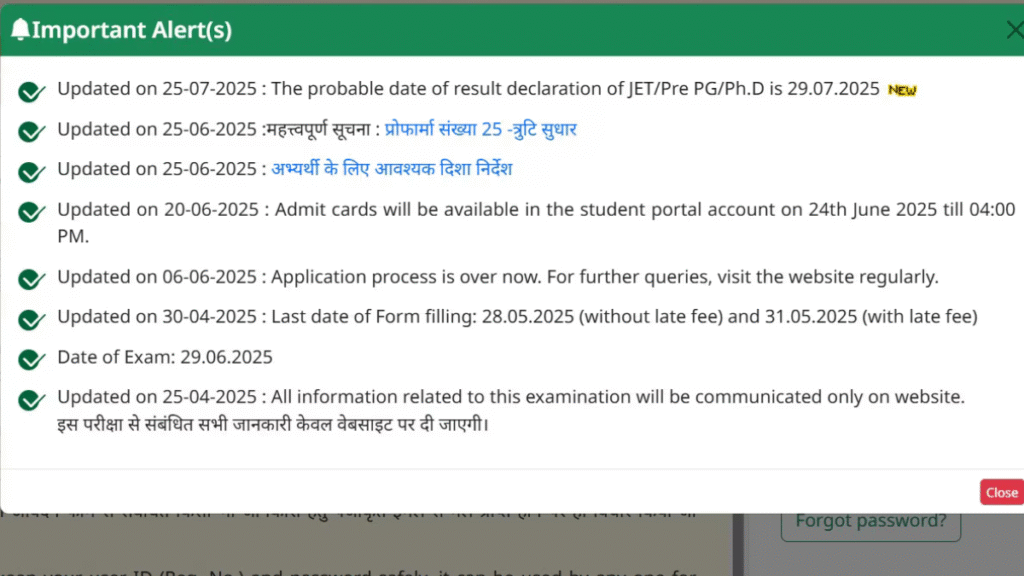This screenshot has width=1024, height=576.
Task: Click the Important Alert(s) header title
Action: tap(132, 30)
